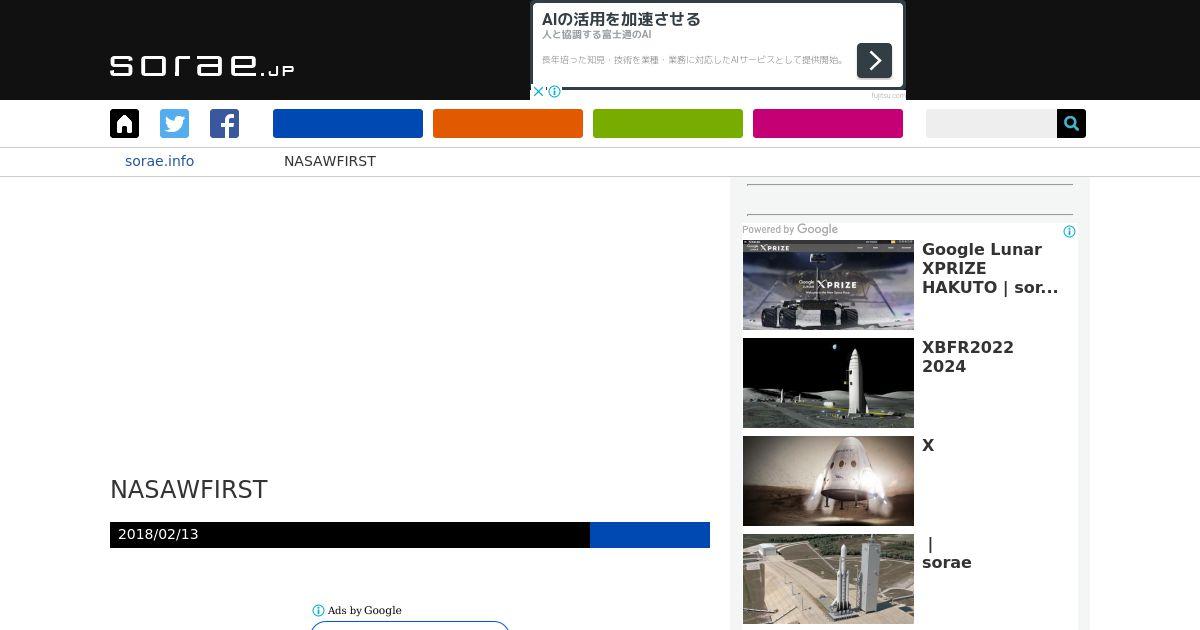Click the Ads by Google info icon
Image resolution: width=1200 pixels, height=630 pixels.
(x=318, y=610)
